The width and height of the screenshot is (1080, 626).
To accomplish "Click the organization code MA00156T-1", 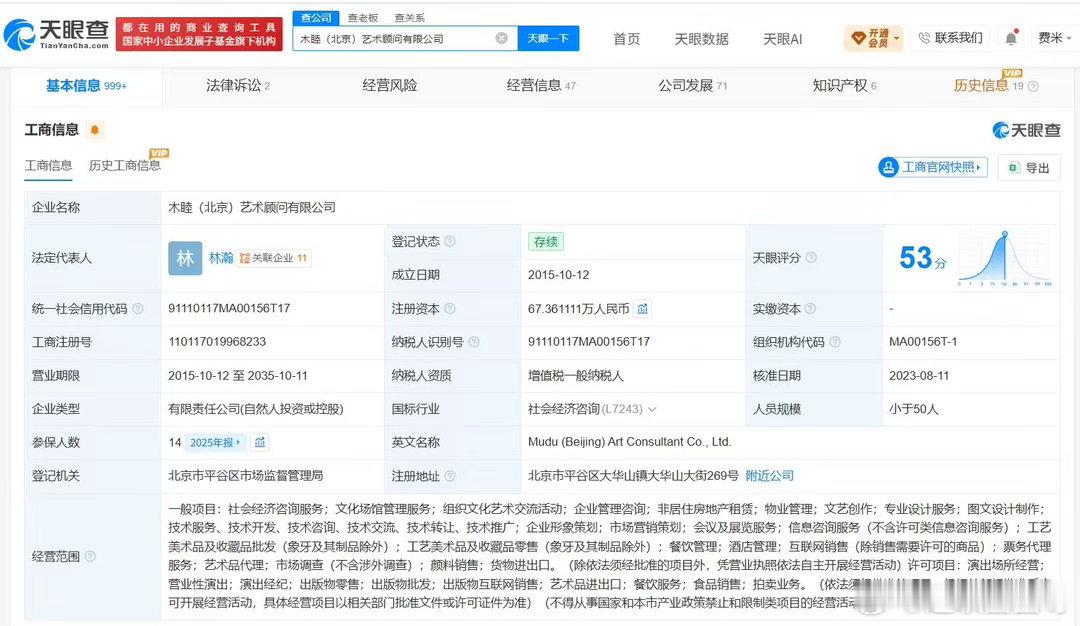I will (923, 342).
